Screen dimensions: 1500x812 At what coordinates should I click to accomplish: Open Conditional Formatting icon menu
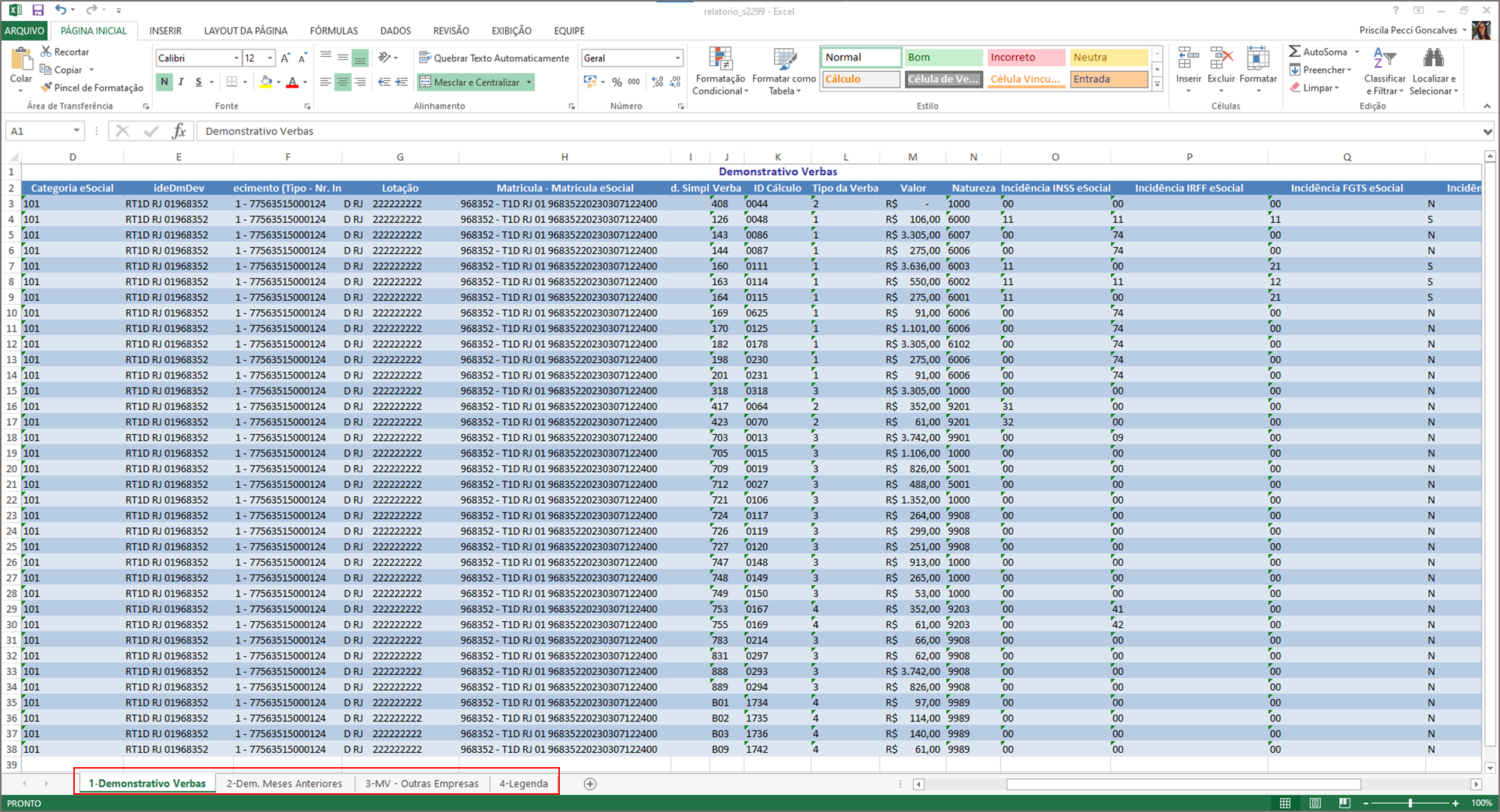(719, 60)
